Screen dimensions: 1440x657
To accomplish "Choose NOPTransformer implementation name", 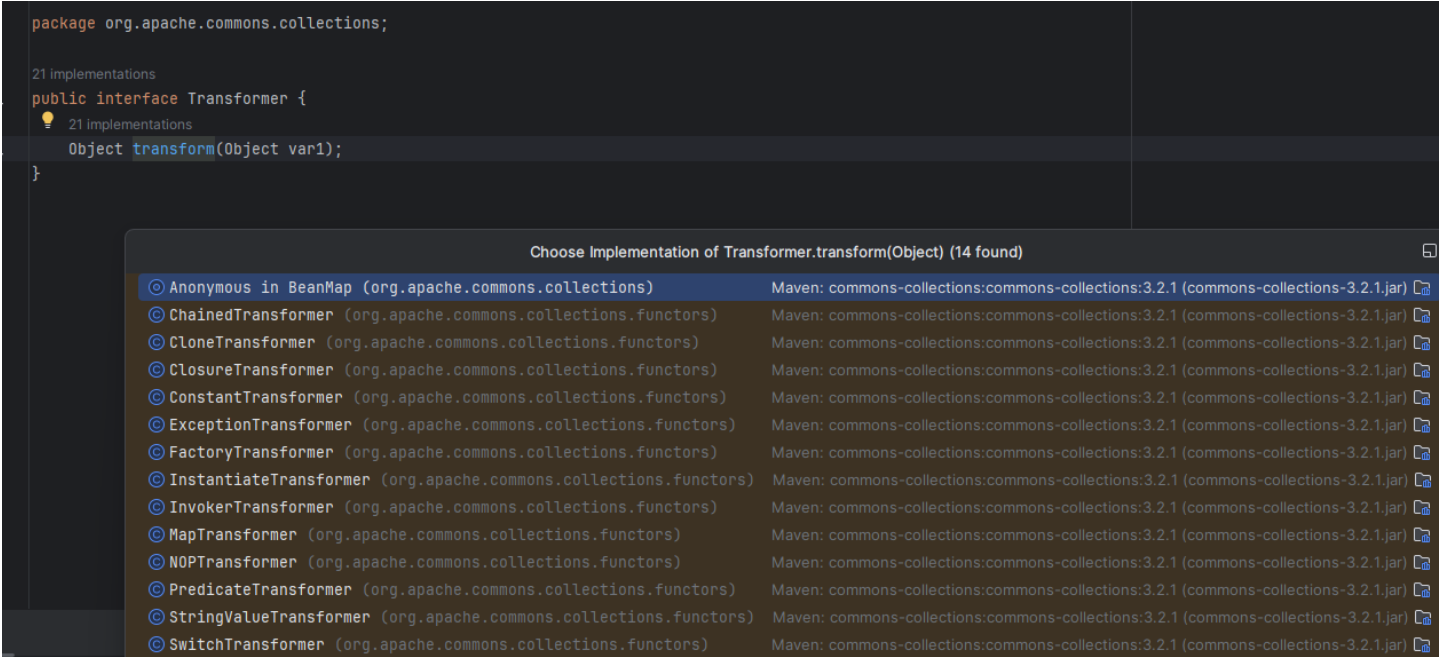I will click(233, 562).
